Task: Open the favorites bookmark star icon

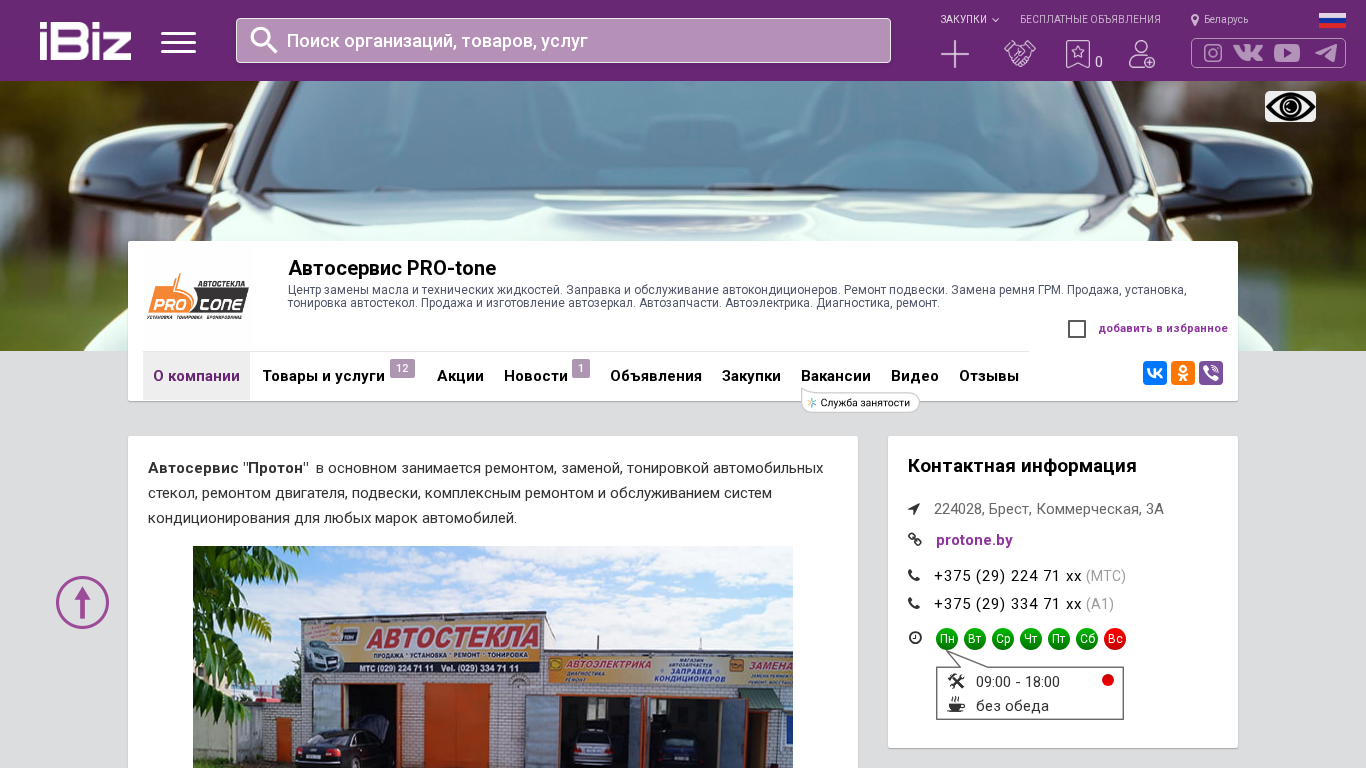Action: [1078, 54]
